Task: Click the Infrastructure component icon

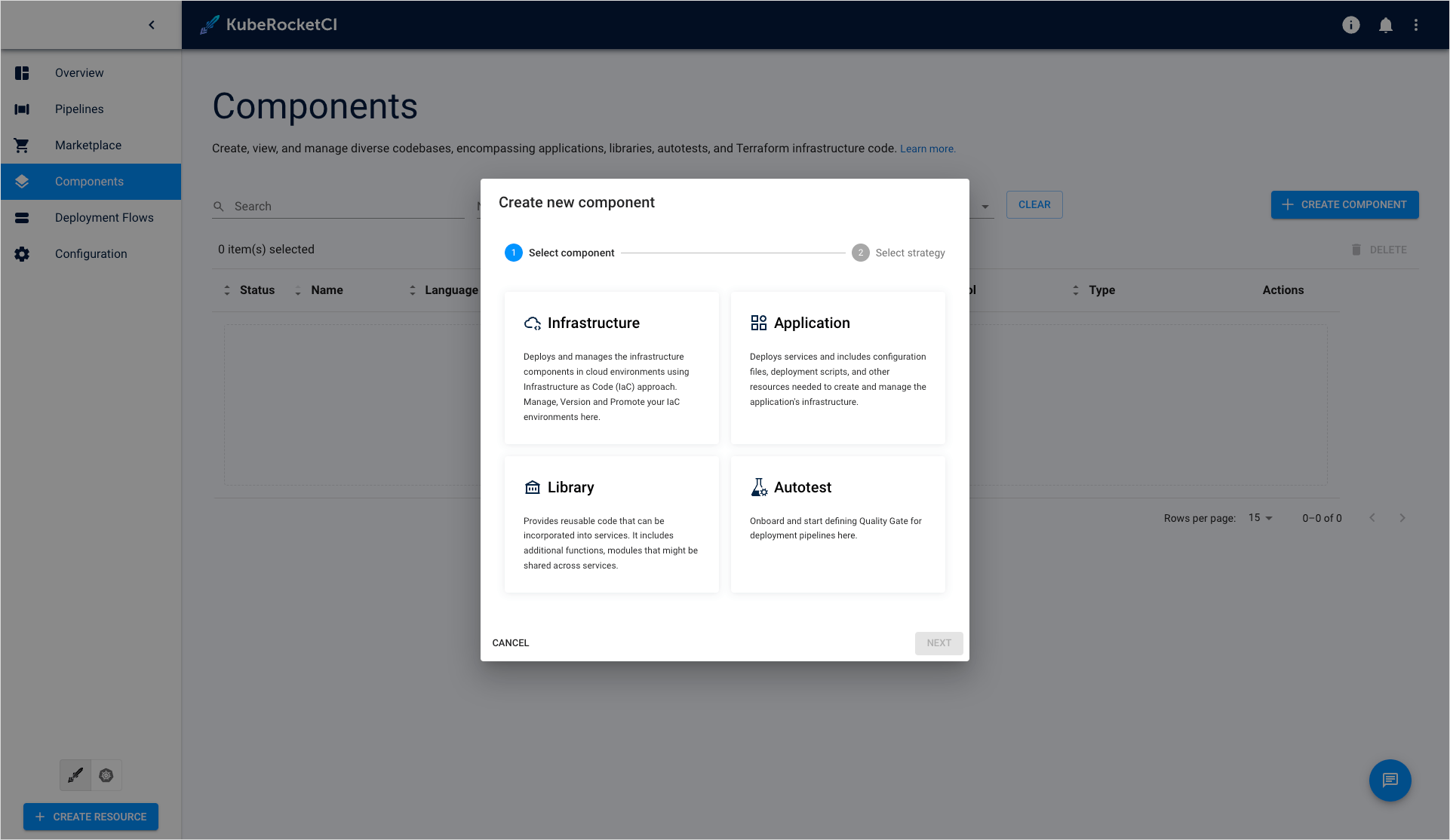Action: [x=532, y=323]
